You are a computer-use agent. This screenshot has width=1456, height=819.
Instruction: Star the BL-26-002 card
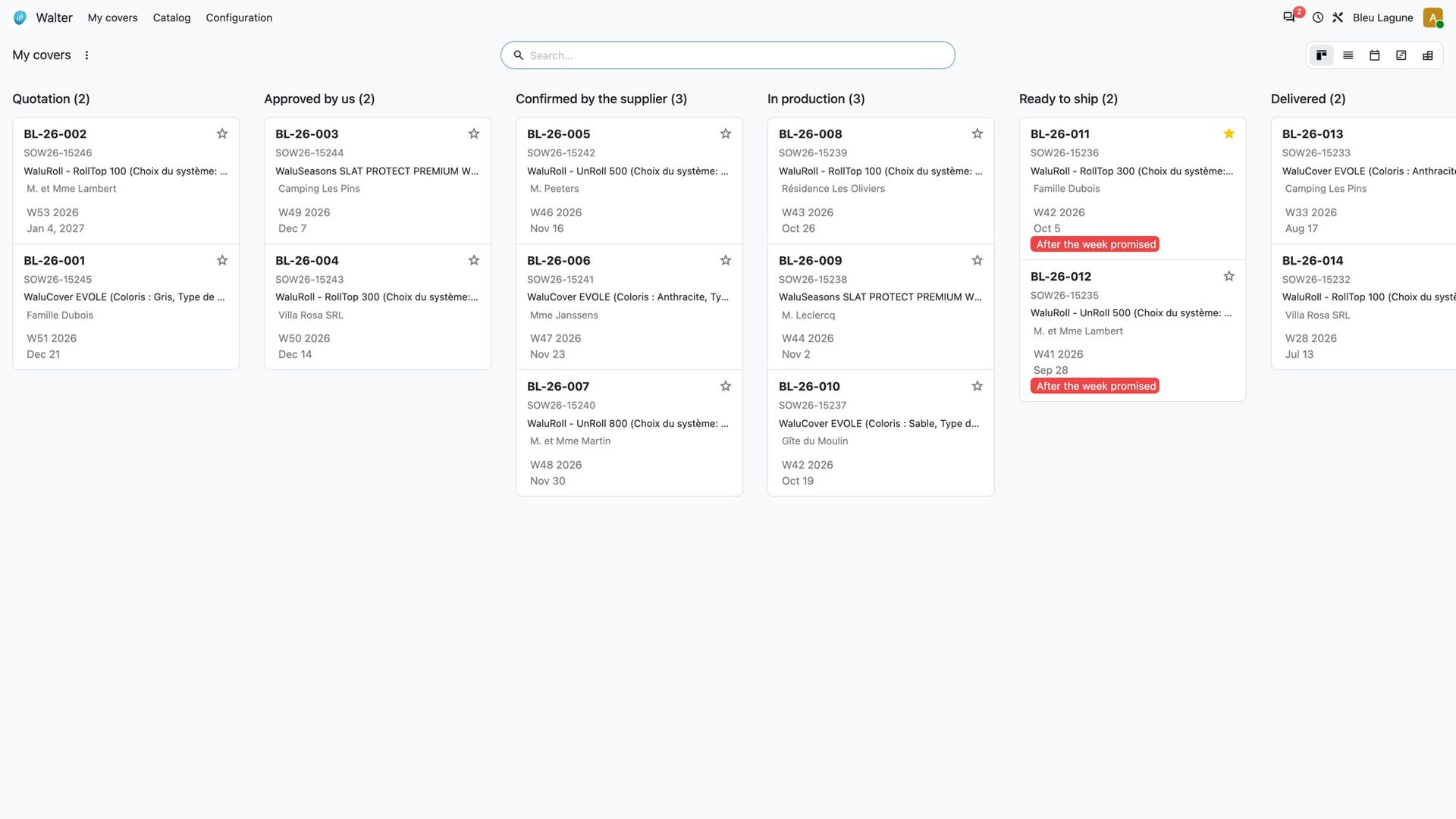coord(222,133)
